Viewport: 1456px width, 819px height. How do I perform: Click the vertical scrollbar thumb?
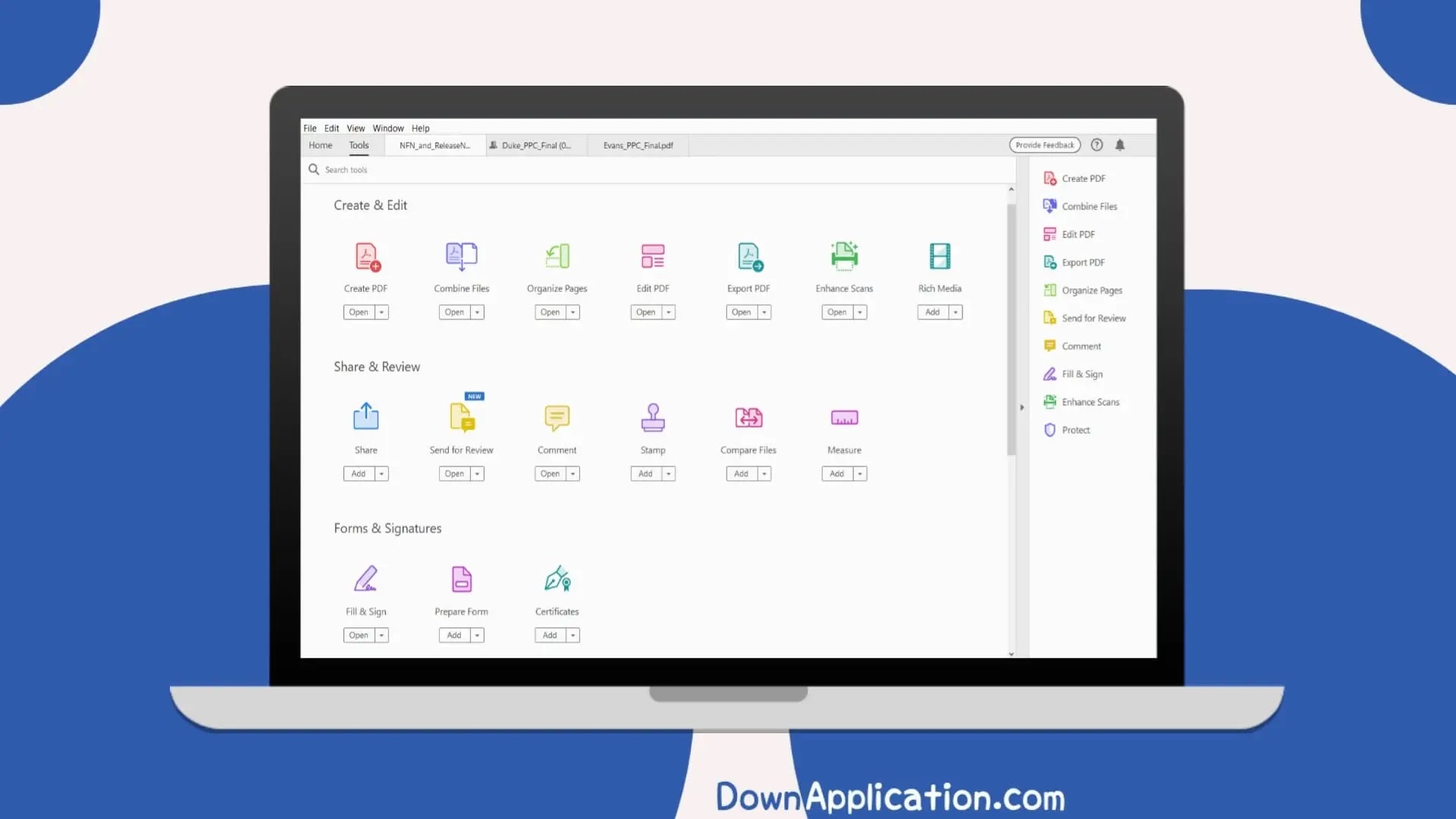[x=1011, y=330]
